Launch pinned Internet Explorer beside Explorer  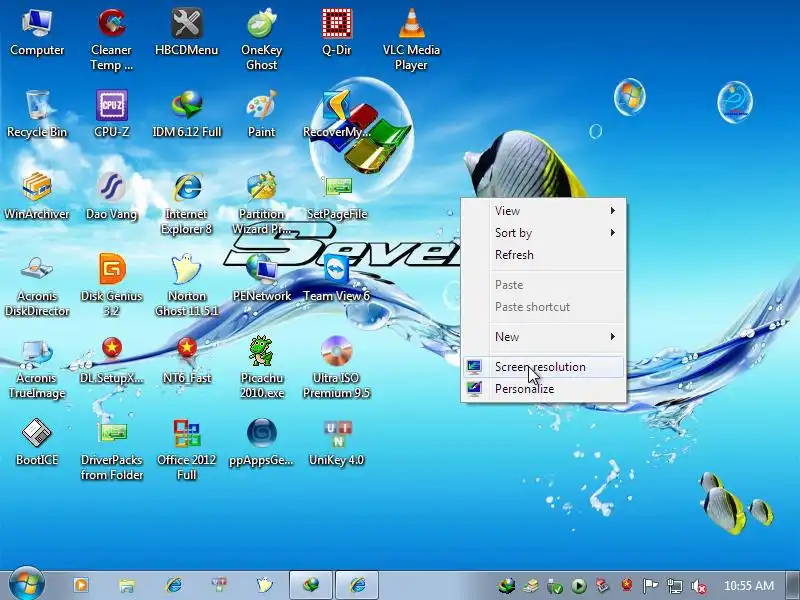click(x=173, y=585)
